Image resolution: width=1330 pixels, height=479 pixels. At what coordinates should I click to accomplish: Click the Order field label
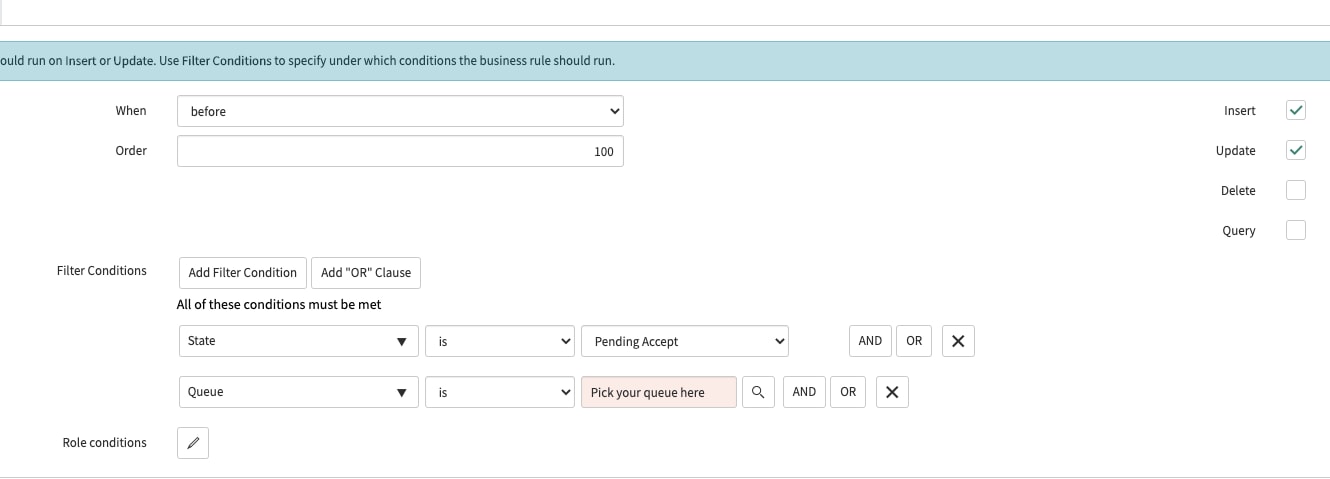point(131,151)
